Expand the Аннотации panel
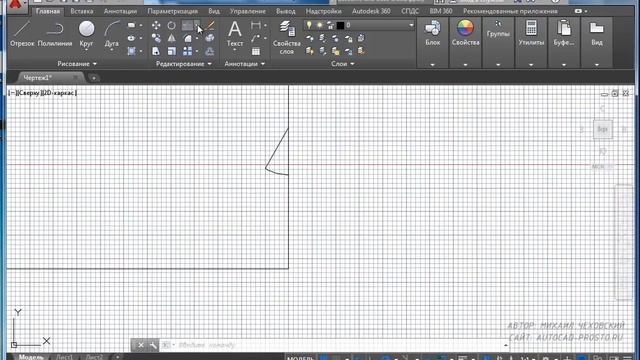The width and height of the screenshot is (640, 360). click(244, 64)
